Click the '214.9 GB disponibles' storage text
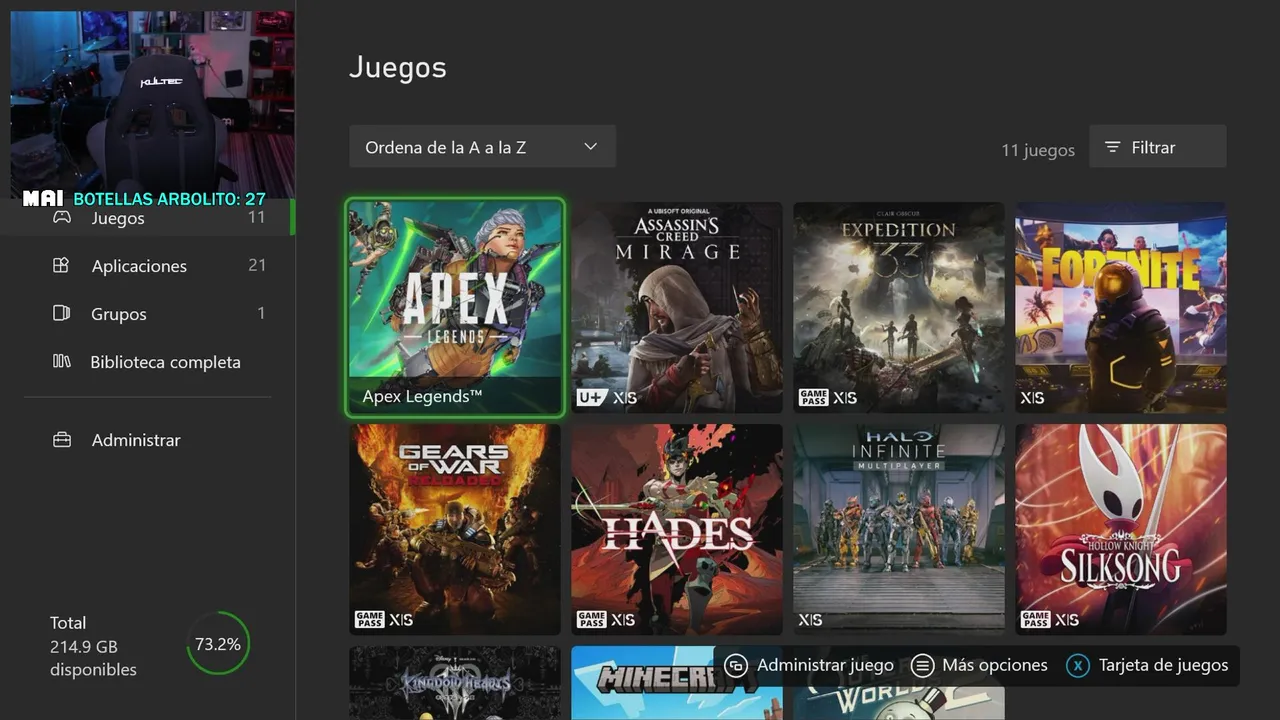This screenshot has width=1280, height=720. (x=93, y=658)
